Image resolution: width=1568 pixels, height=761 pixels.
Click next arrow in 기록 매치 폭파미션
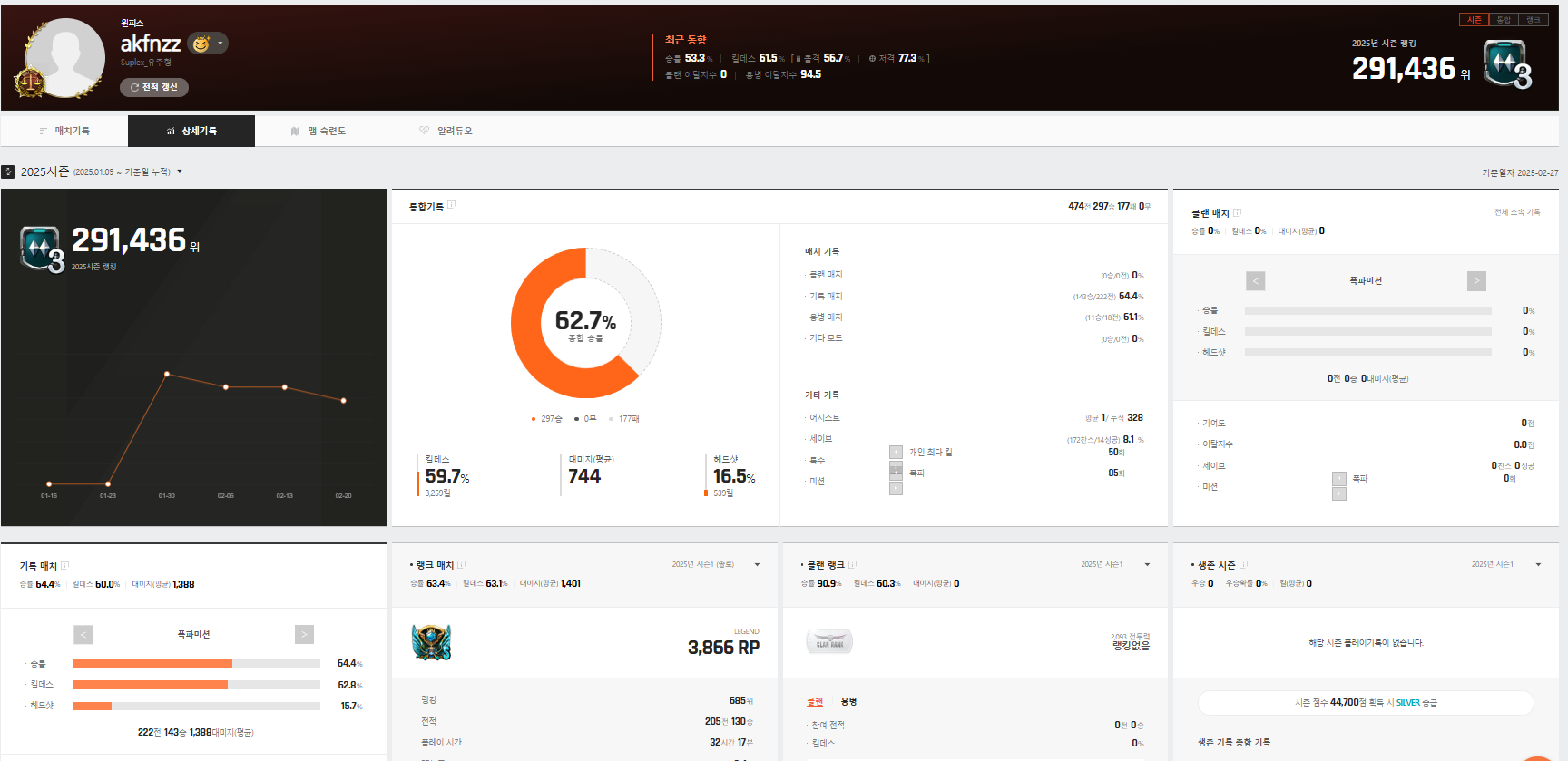(304, 635)
